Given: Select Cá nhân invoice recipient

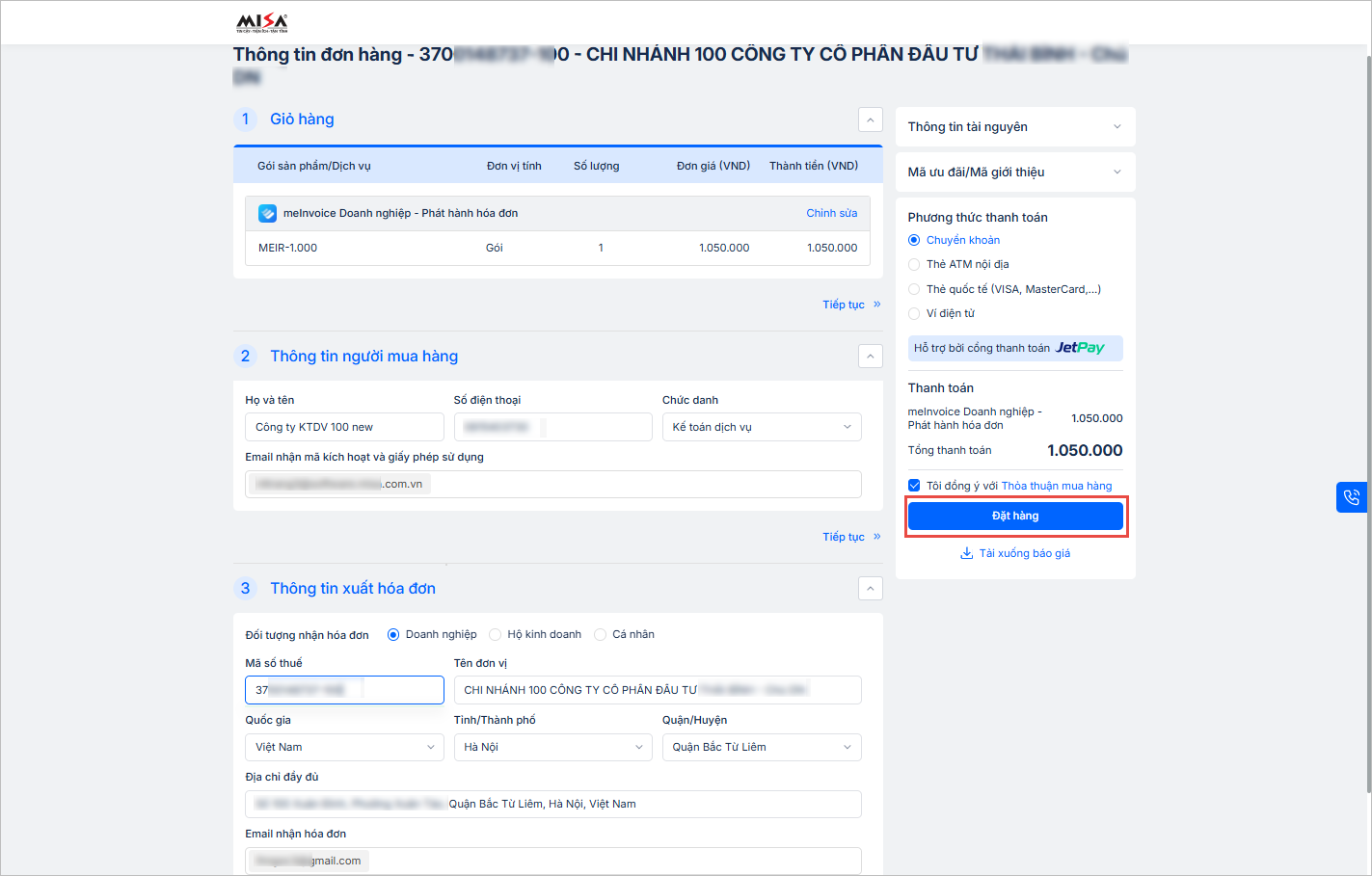Looking at the screenshot, I should tap(601, 634).
